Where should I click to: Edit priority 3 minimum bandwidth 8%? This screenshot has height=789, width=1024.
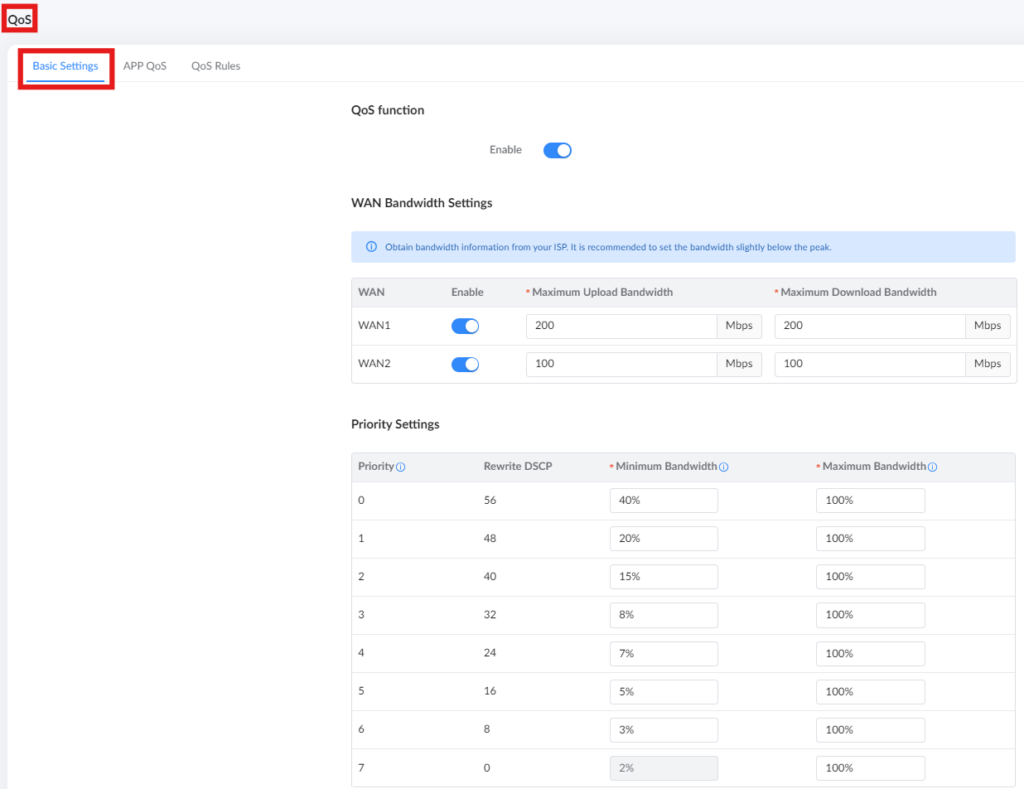[x=664, y=615]
